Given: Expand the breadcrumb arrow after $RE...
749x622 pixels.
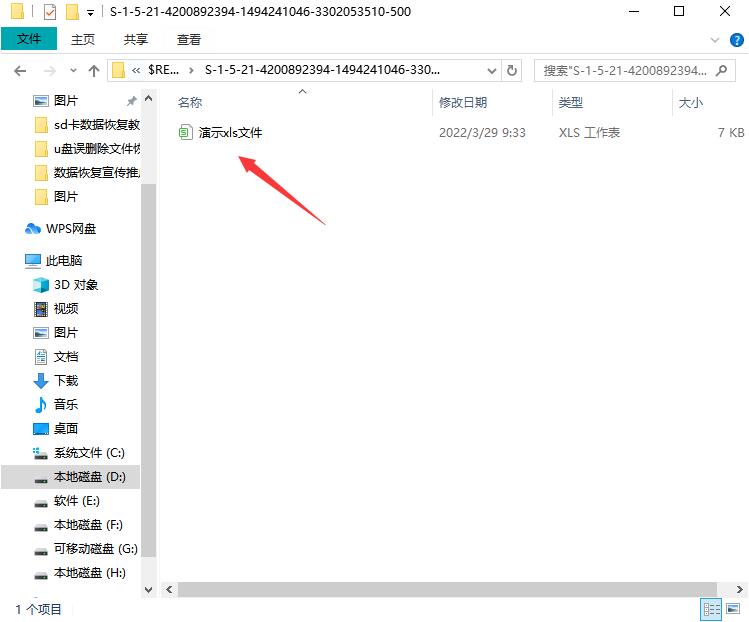Looking at the screenshot, I should point(191,70).
